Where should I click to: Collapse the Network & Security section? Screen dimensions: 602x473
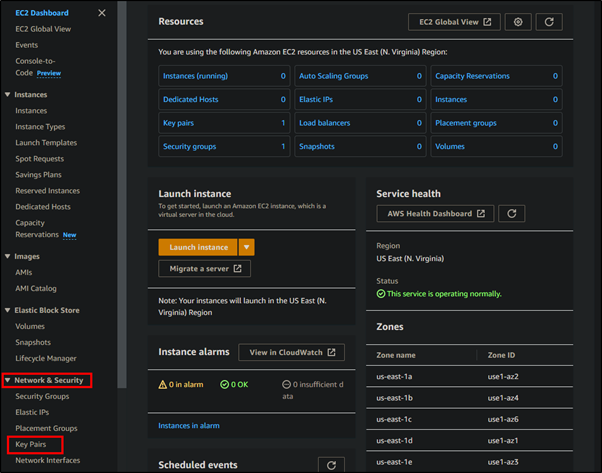coord(8,380)
